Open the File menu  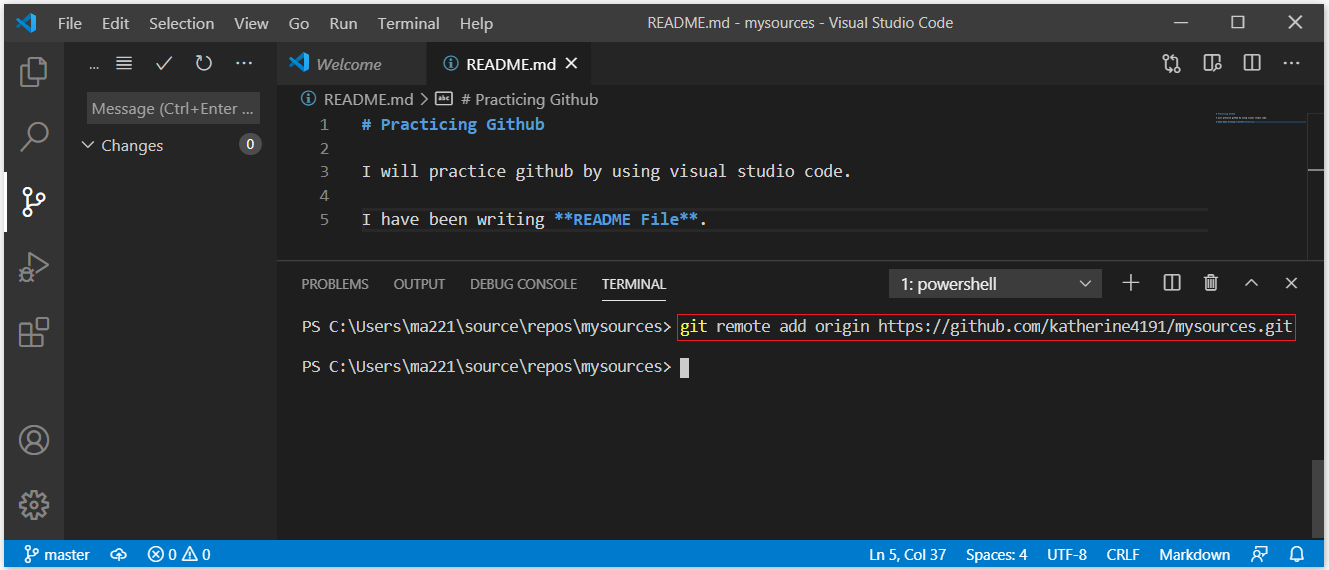[70, 23]
